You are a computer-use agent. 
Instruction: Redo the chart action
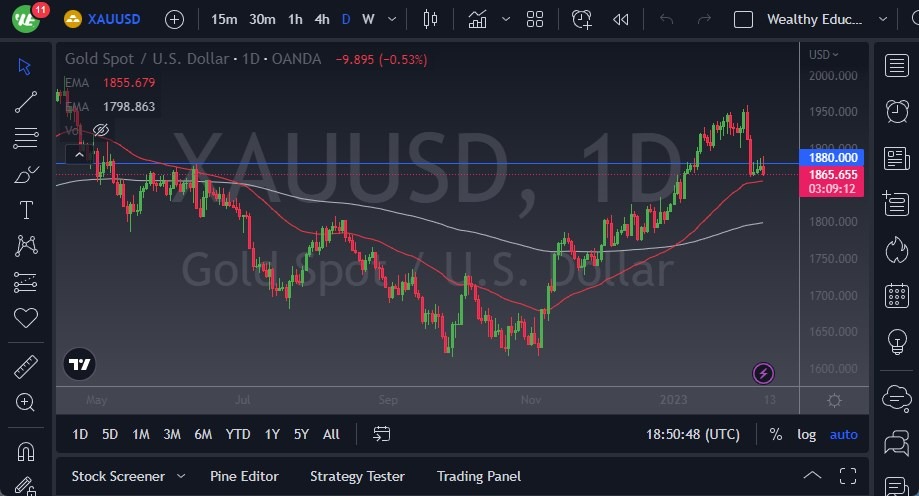click(x=704, y=19)
